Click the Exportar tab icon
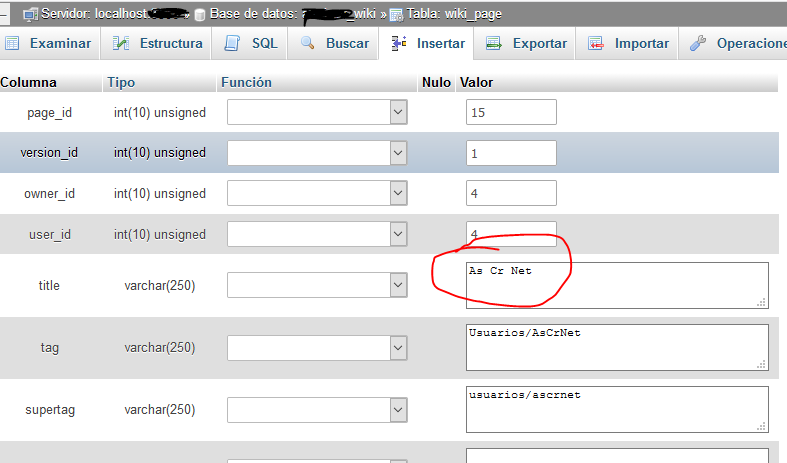The image size is (787, 463). click(x=494, y=44)
